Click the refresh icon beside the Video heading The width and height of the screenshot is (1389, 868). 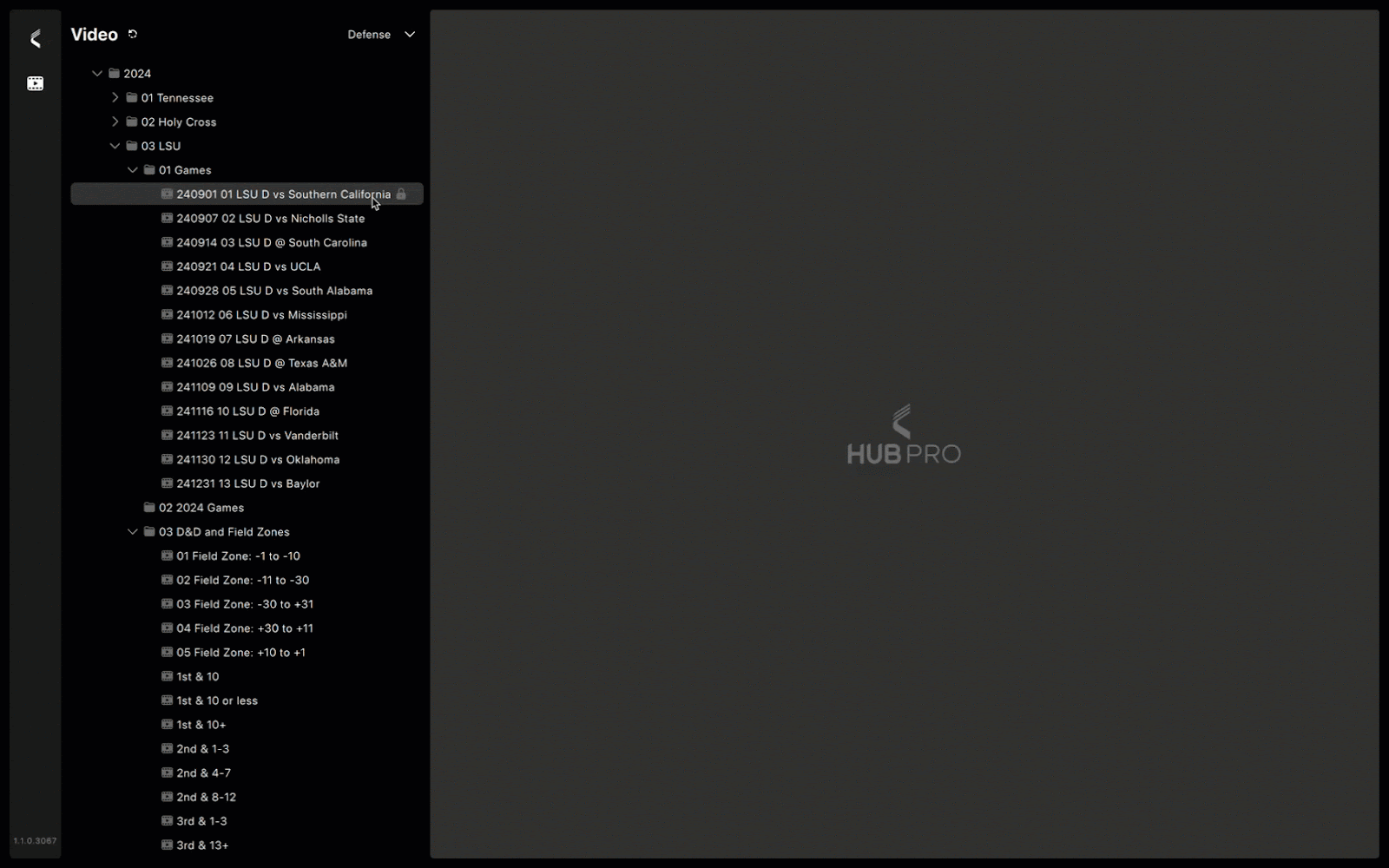(133, 34)
